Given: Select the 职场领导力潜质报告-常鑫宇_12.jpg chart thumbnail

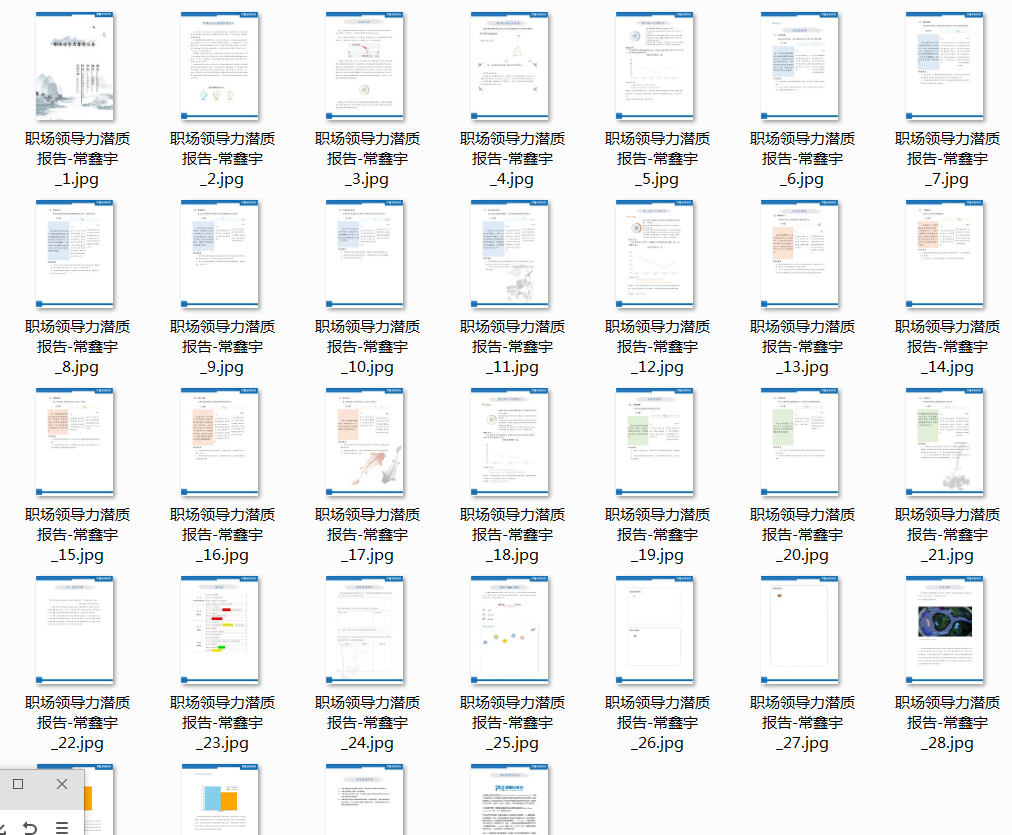Looking at the screenshot, I should [x=655, y=253].
